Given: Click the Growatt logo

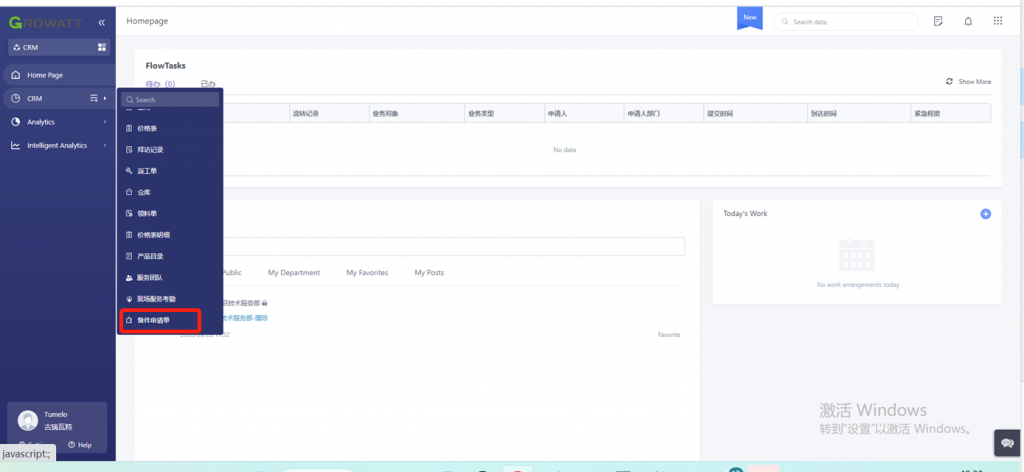Looking at the screenshot, I should 46,23.
